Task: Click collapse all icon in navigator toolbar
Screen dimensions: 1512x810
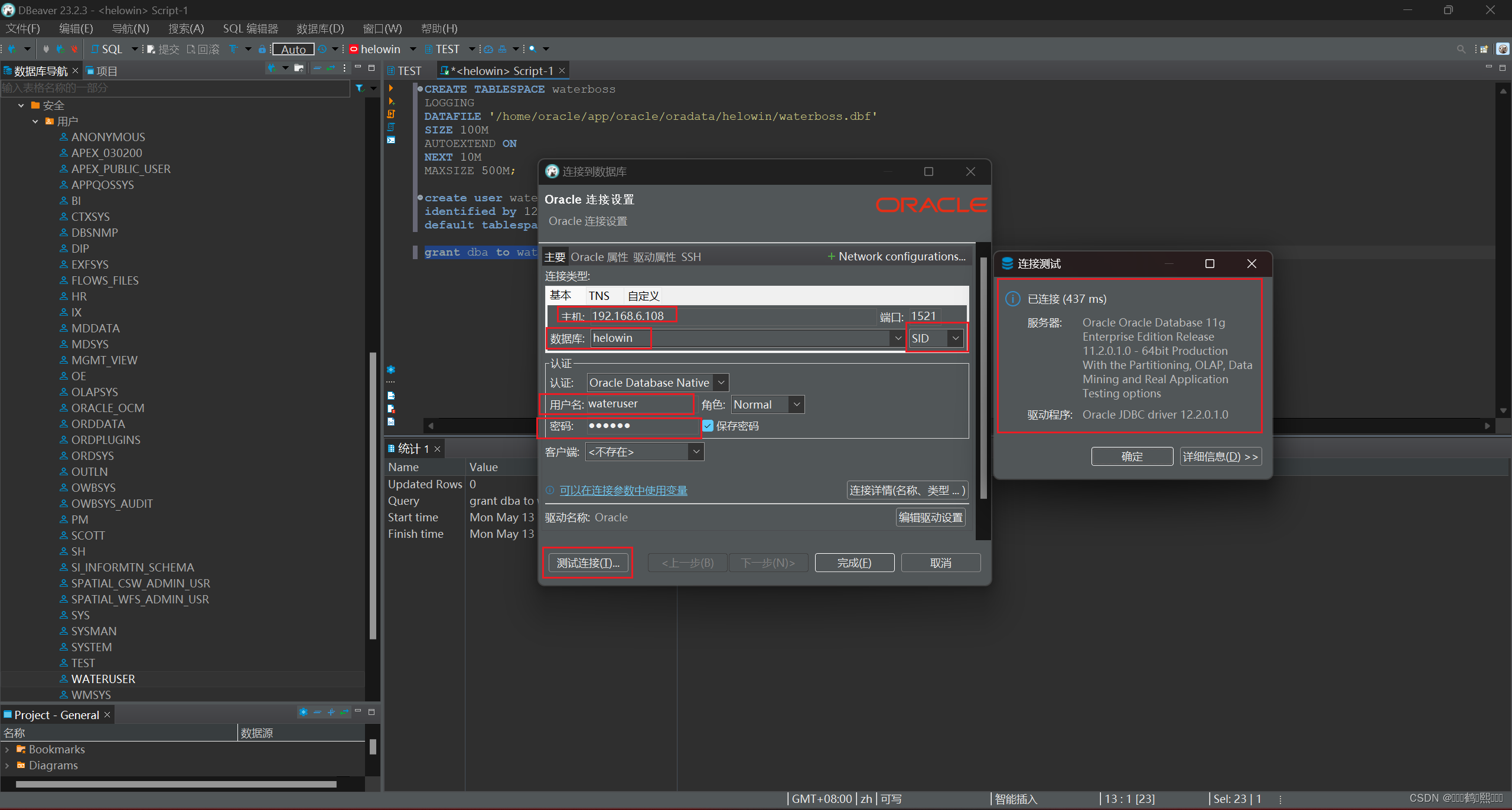Action: coord(317,68)
